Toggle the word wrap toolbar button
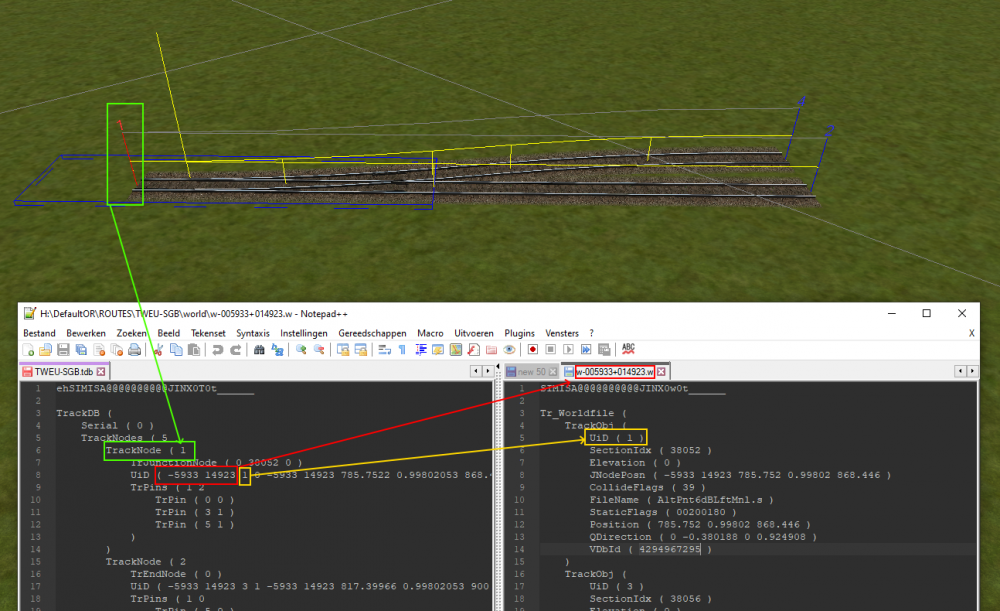 click(384, 350)
